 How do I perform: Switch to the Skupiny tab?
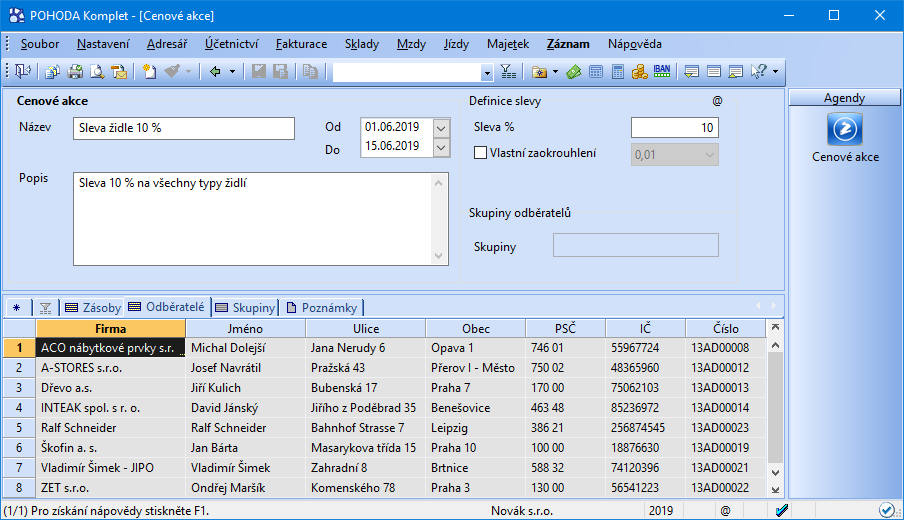point(245,308)
